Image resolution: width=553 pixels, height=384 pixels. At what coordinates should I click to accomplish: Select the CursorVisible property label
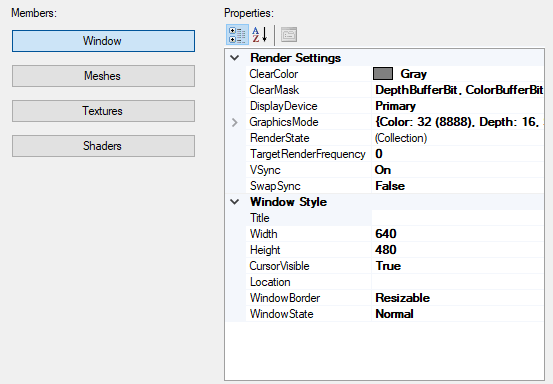pos(279,266)
